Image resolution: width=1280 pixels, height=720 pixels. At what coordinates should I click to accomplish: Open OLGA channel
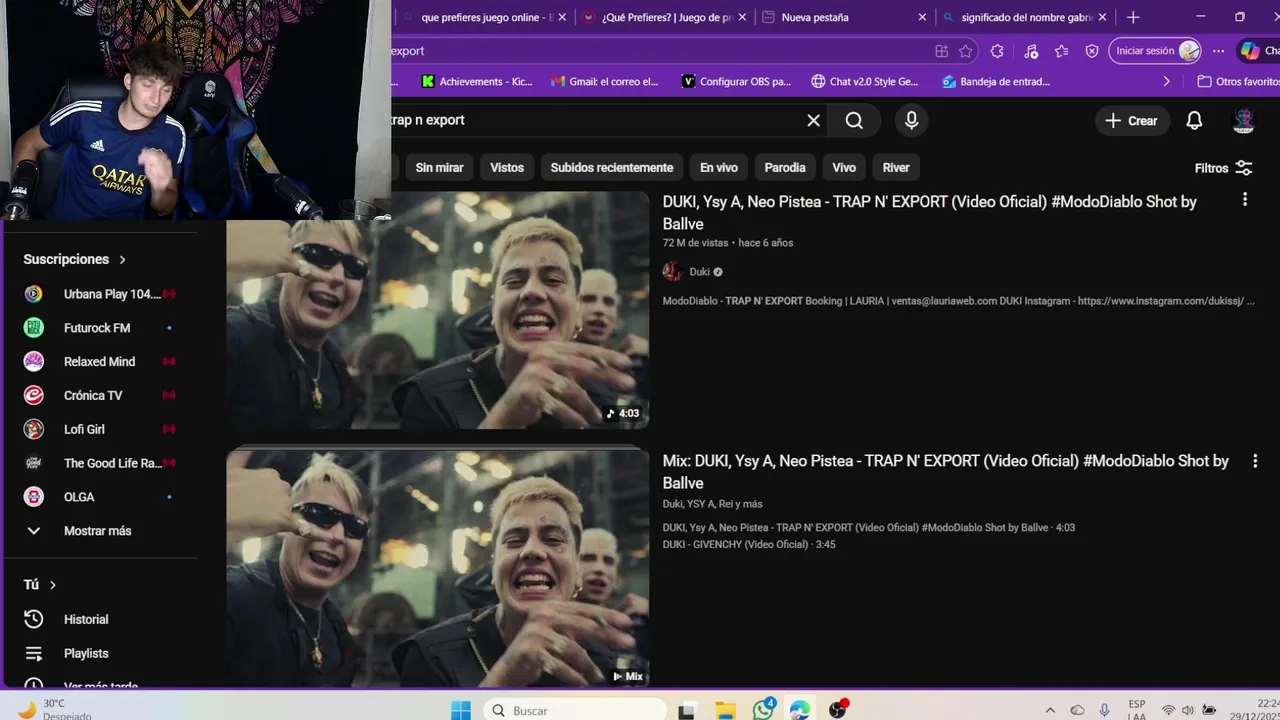(100, 497)
